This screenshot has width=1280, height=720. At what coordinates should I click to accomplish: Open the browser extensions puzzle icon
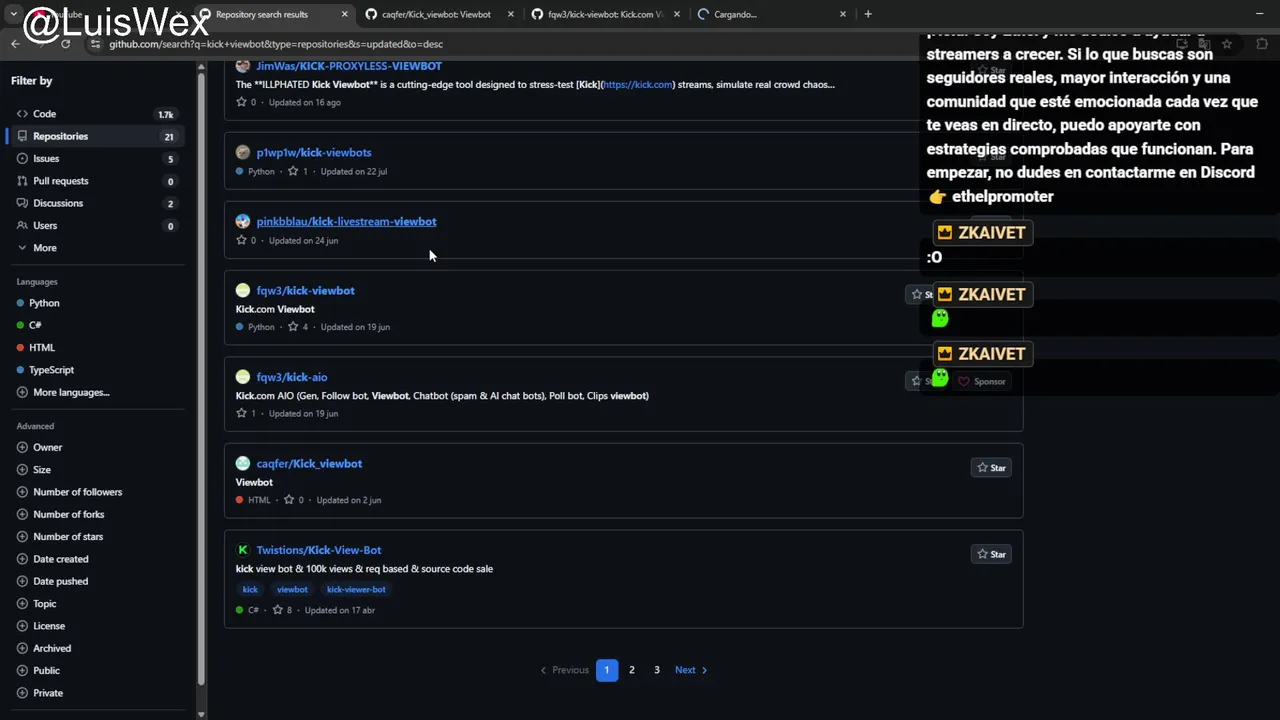[x=1261, y=44]
